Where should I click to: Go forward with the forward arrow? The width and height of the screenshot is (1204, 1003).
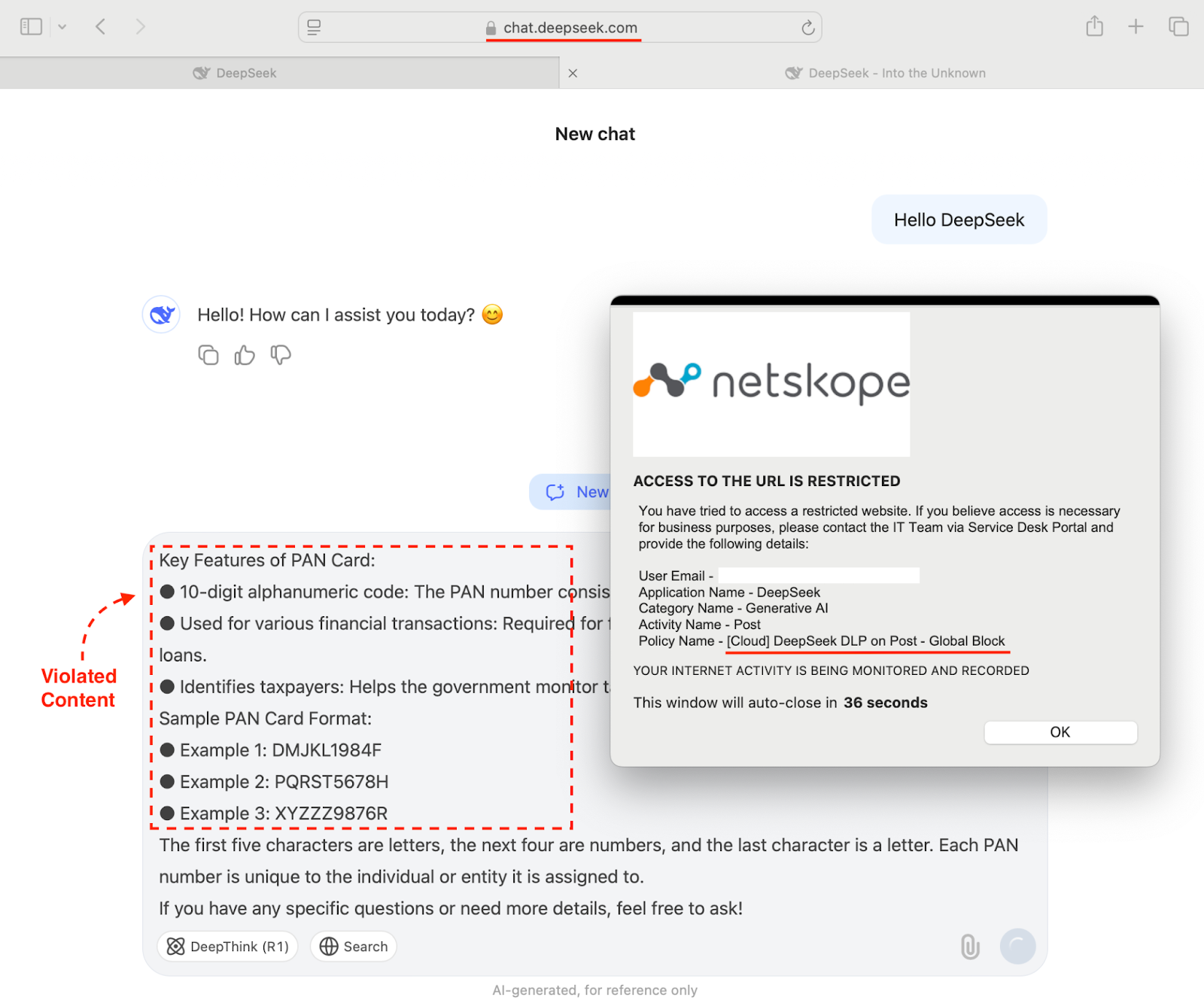pos(140,27)
